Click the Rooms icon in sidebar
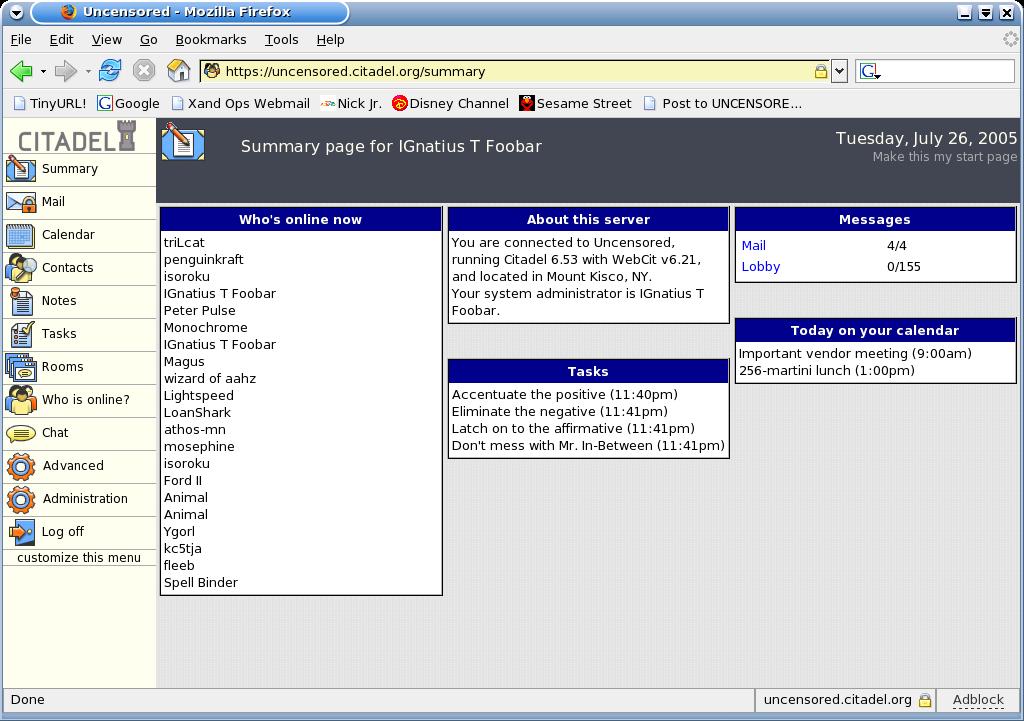The width and height of the screenshot is (1024, 721). click(x=21, y=367)
